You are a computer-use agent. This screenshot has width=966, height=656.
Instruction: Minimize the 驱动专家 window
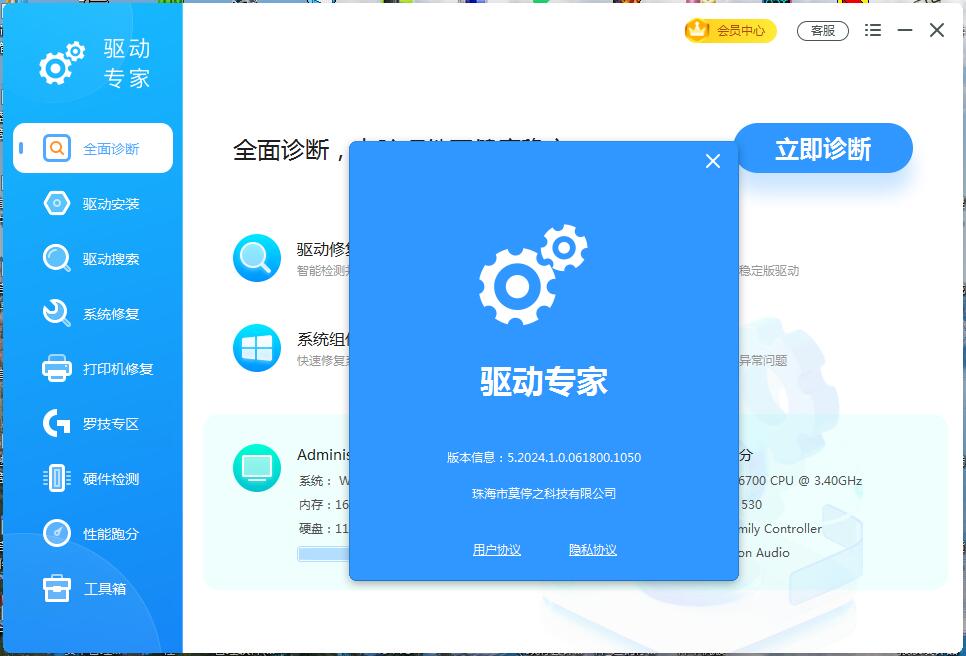904,30
